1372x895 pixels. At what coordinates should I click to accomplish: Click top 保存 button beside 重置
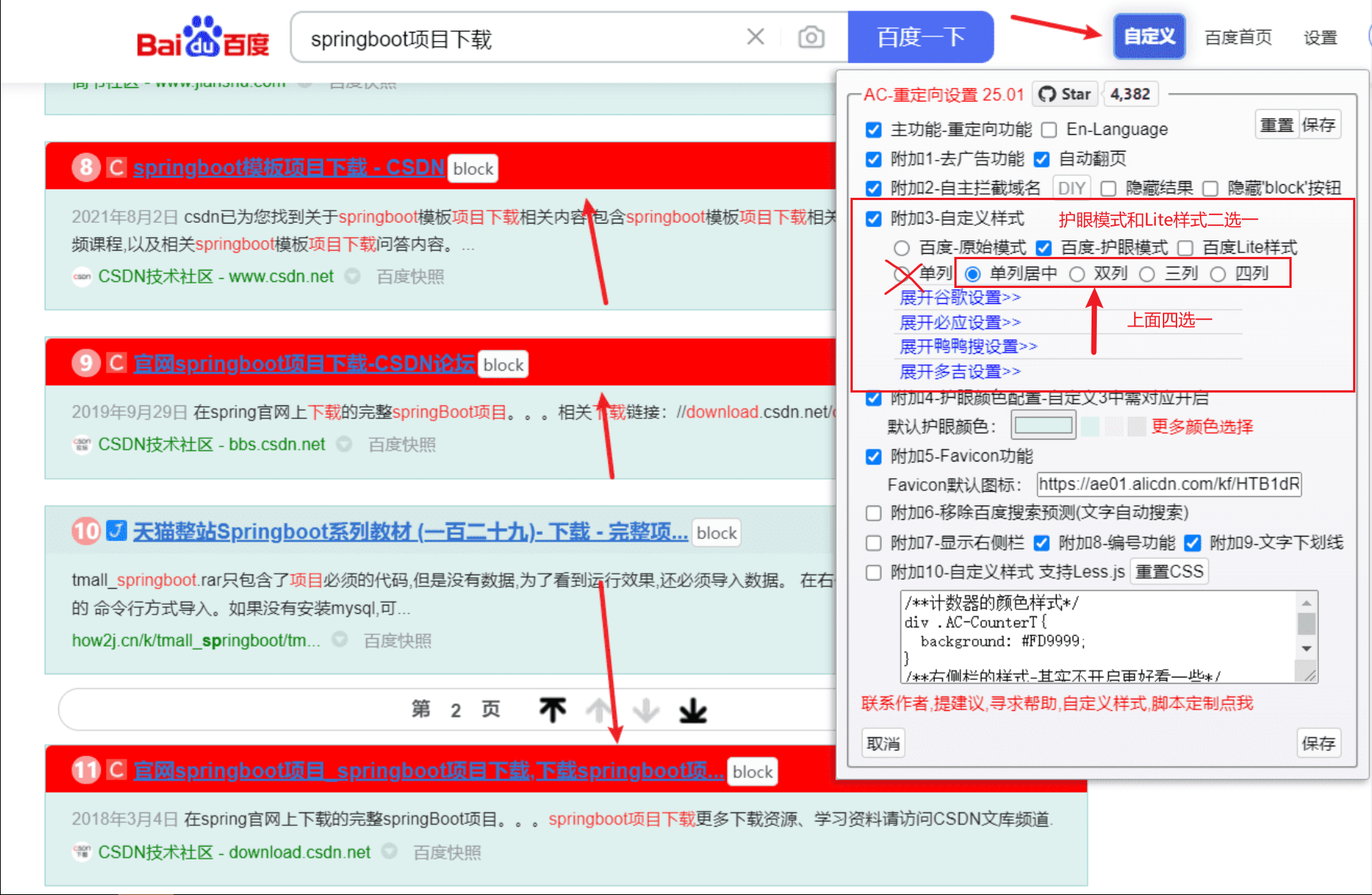tap(1319, 125)
